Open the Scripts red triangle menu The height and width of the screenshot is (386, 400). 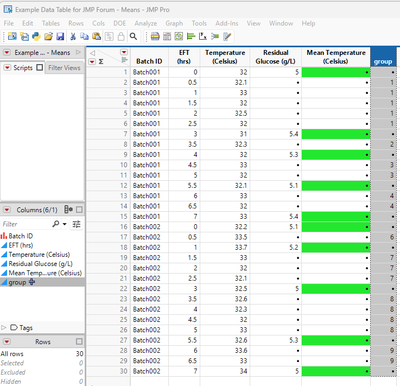pos(7,68)
